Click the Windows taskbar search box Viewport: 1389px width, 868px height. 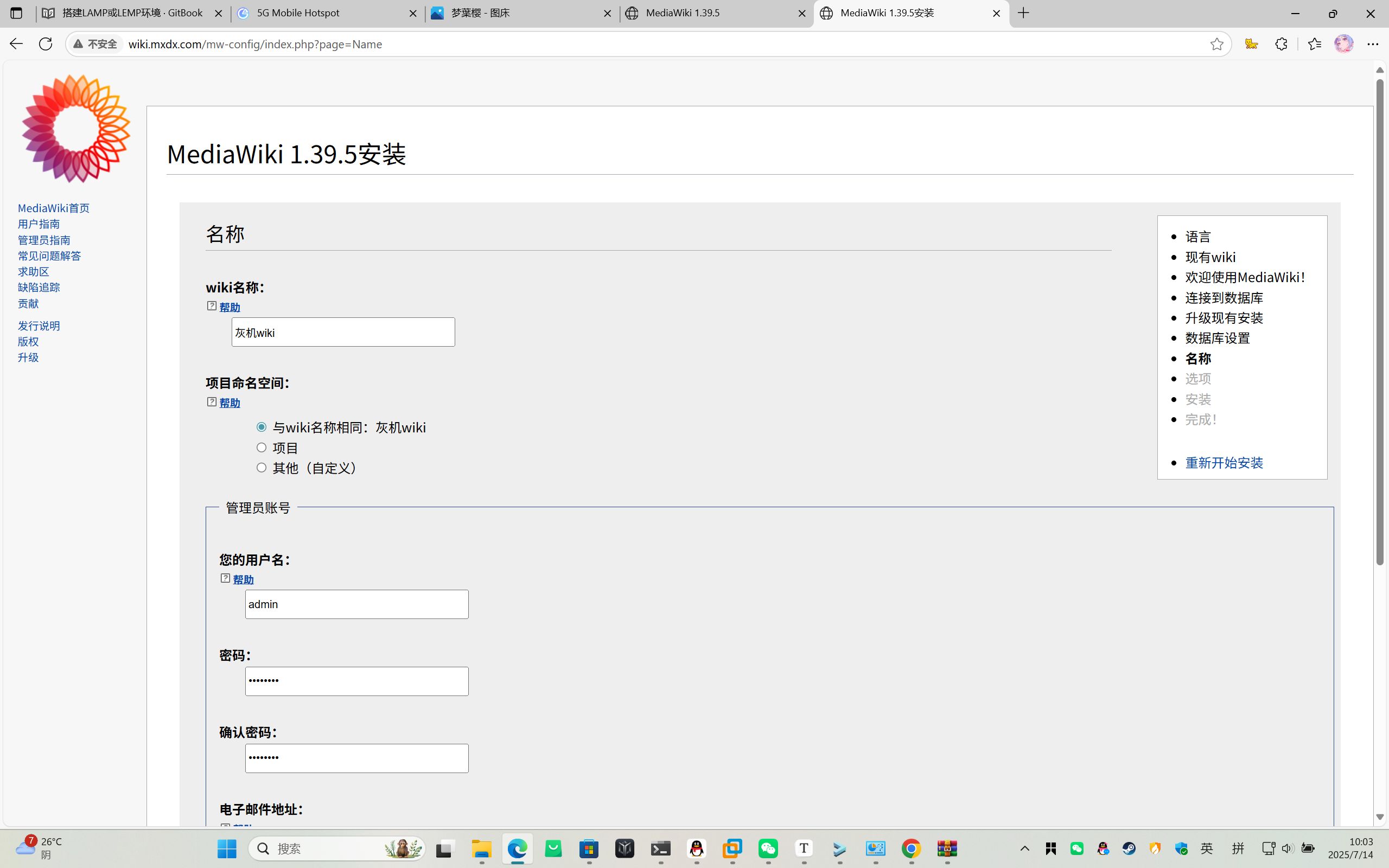point(337,848)
